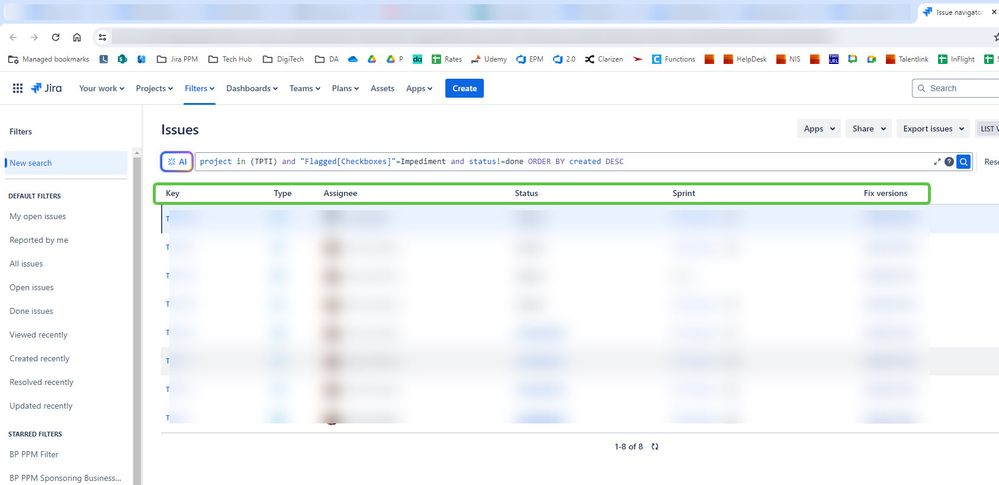Image resolution: width=999 pixels, height=485 pixels.
Task: Open the Functions bookmark
Action: click(673, 59)
